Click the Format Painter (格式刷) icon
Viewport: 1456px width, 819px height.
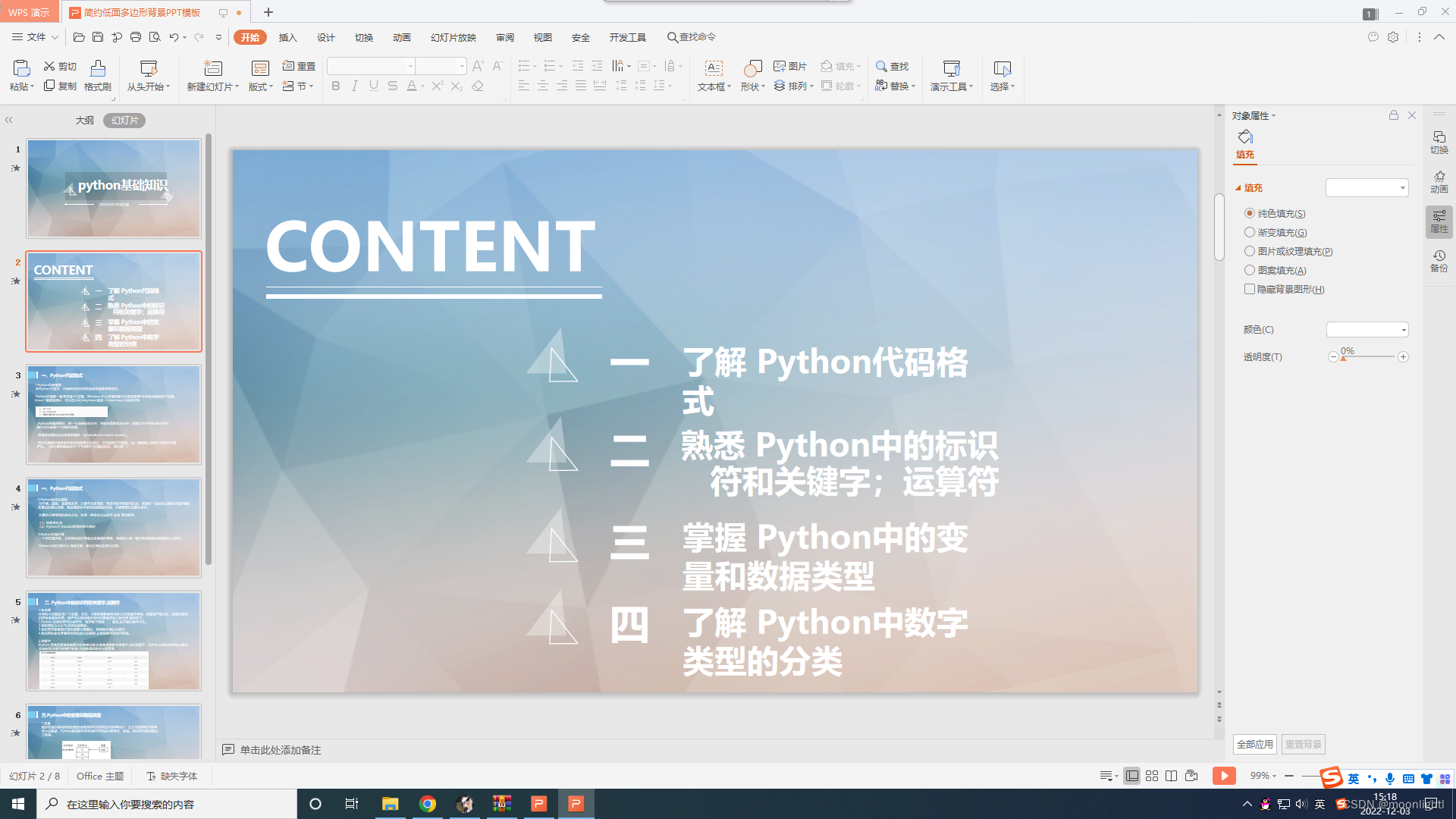(x=98, y=69)
